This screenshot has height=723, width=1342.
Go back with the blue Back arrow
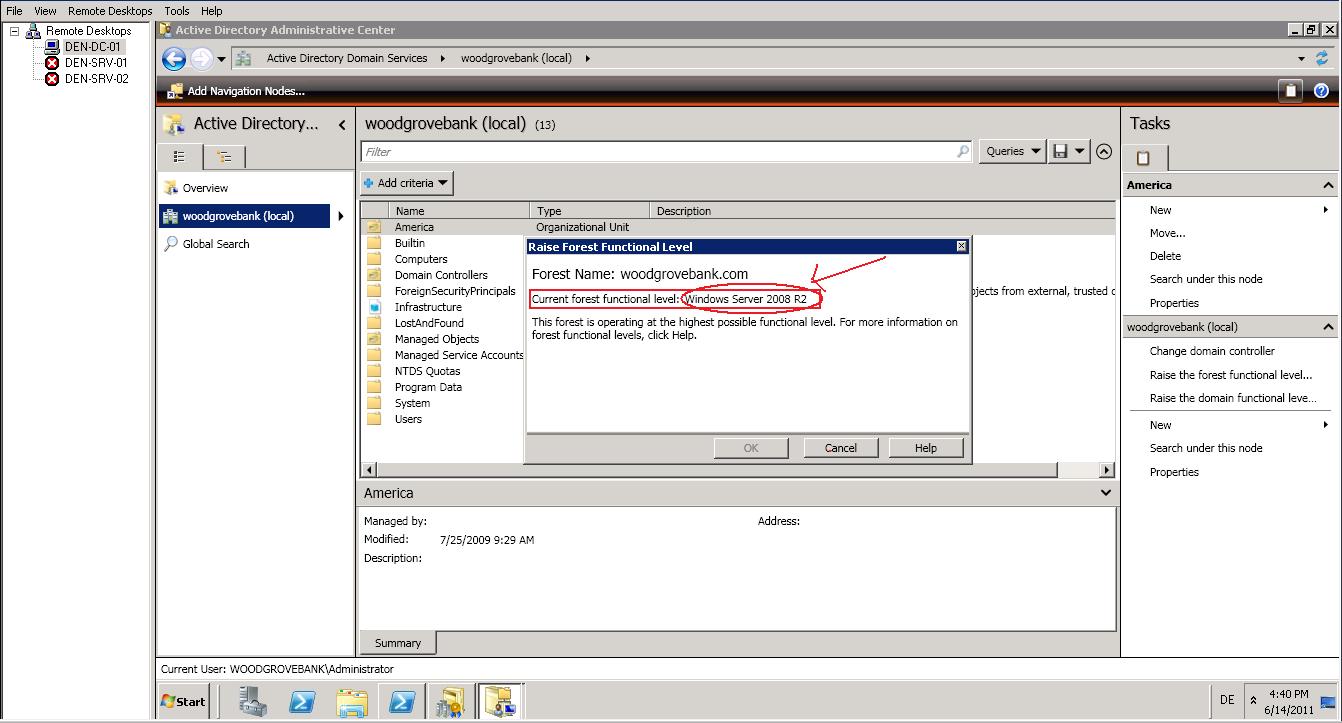pos(174,59)
